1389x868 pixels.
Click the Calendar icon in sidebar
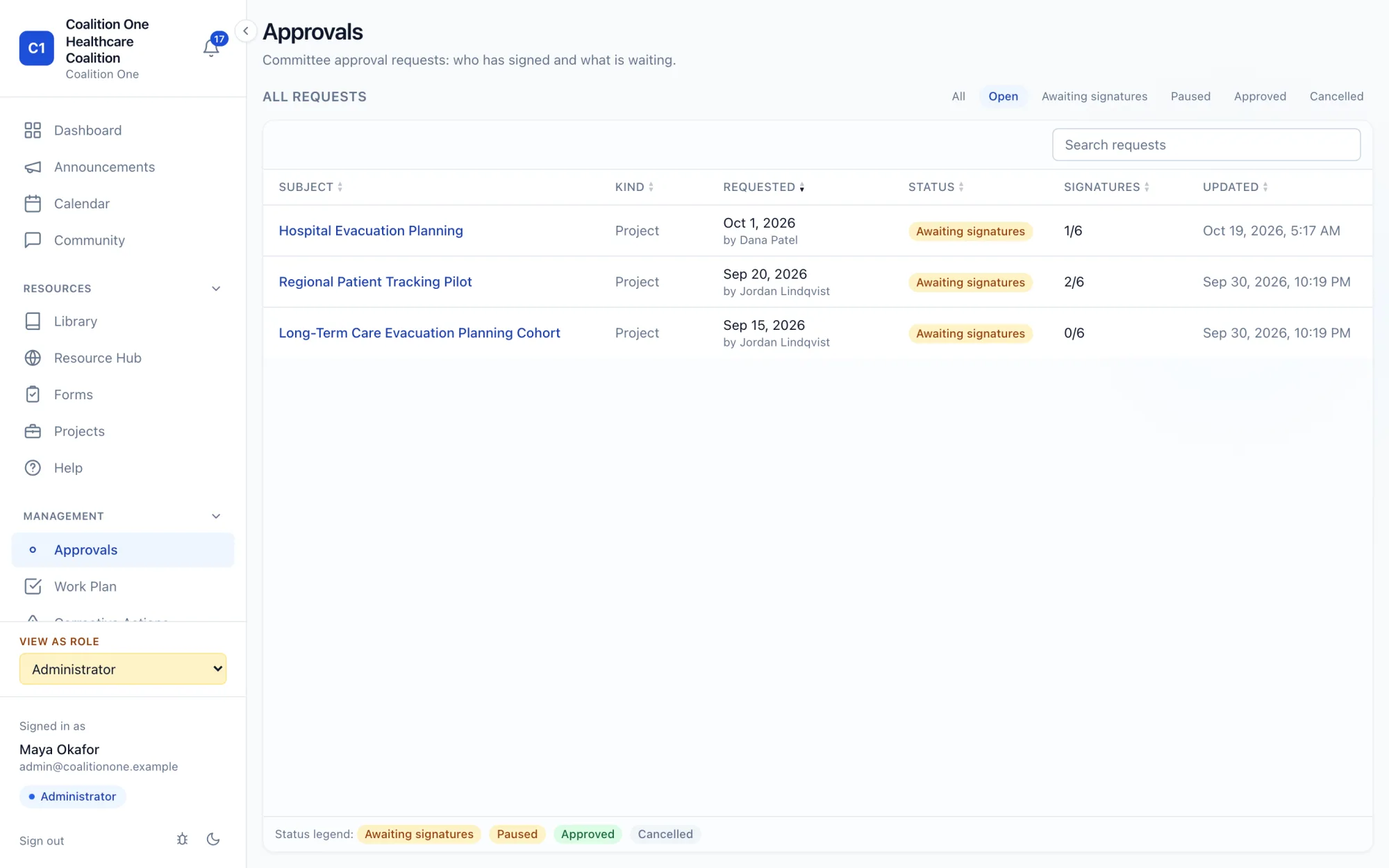coord(33,203)
